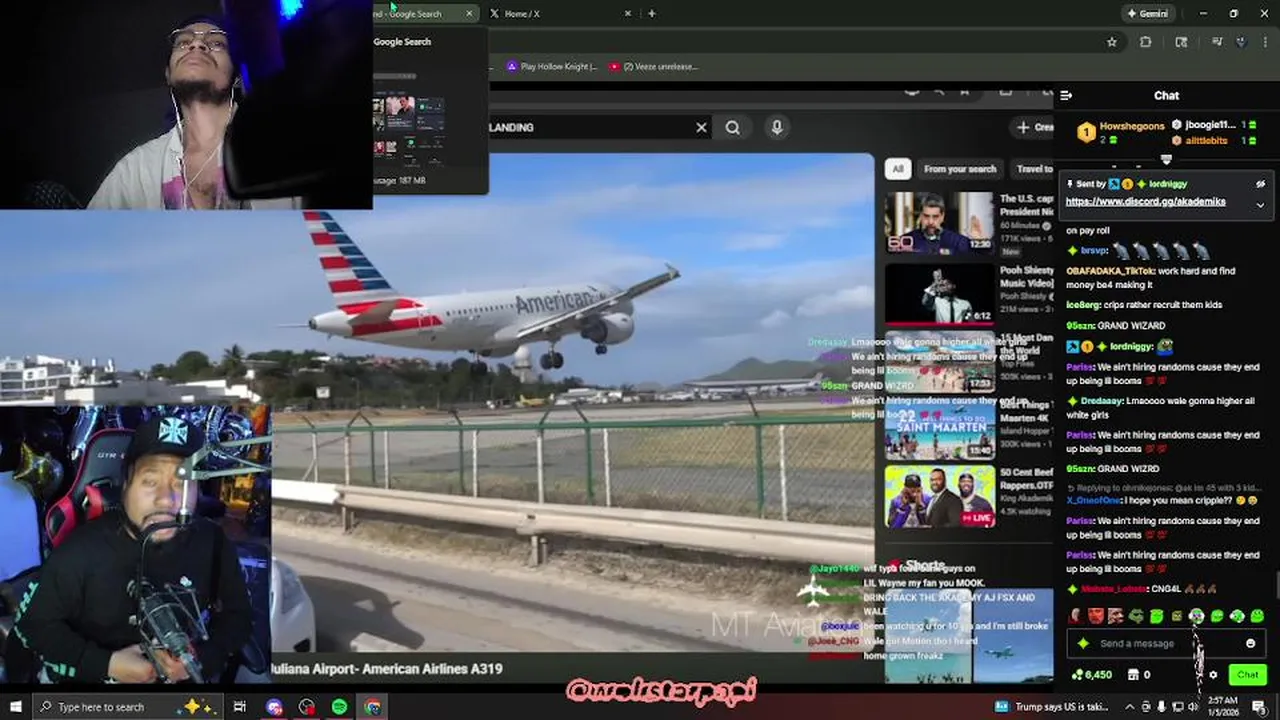The height and width of the screenshot is (720, 1280).
Task: Open Gemini in Chrome
Action: point(1147,14)
